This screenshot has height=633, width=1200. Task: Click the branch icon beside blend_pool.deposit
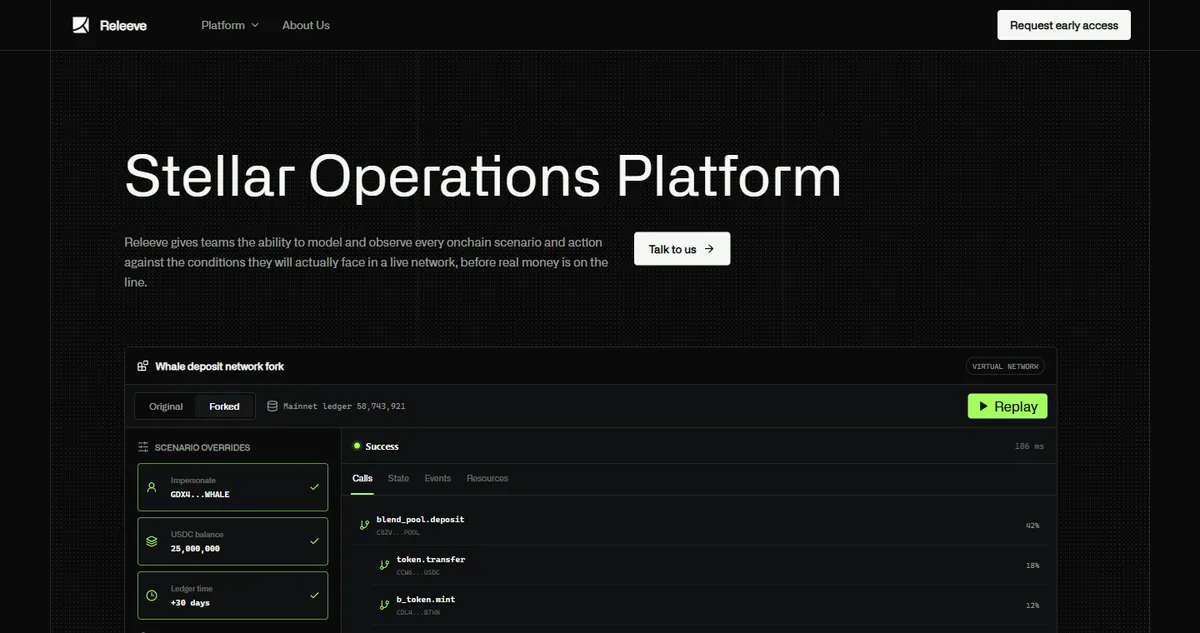[x=364, y=525]
